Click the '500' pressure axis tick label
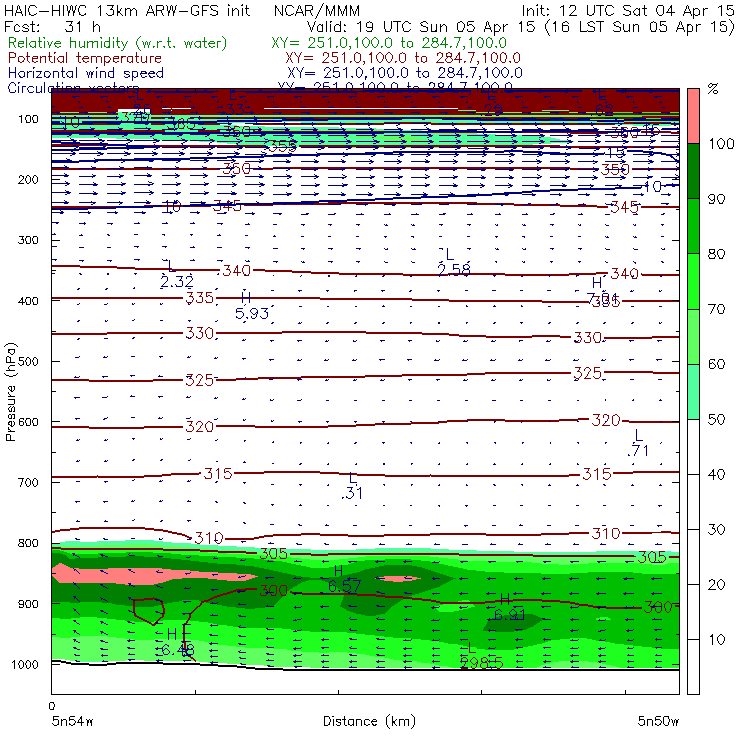This screenshot has width=740, height=740. pos(28,361)
